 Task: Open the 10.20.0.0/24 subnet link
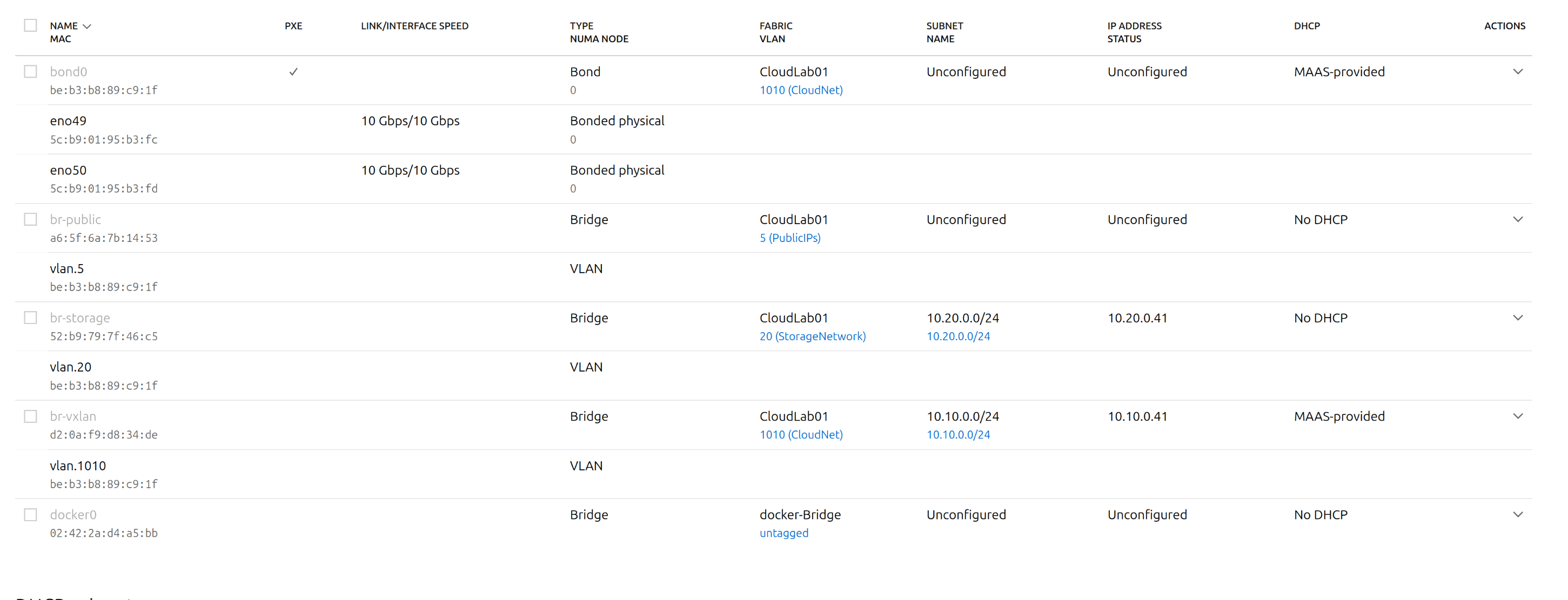[x=958, y=336]
